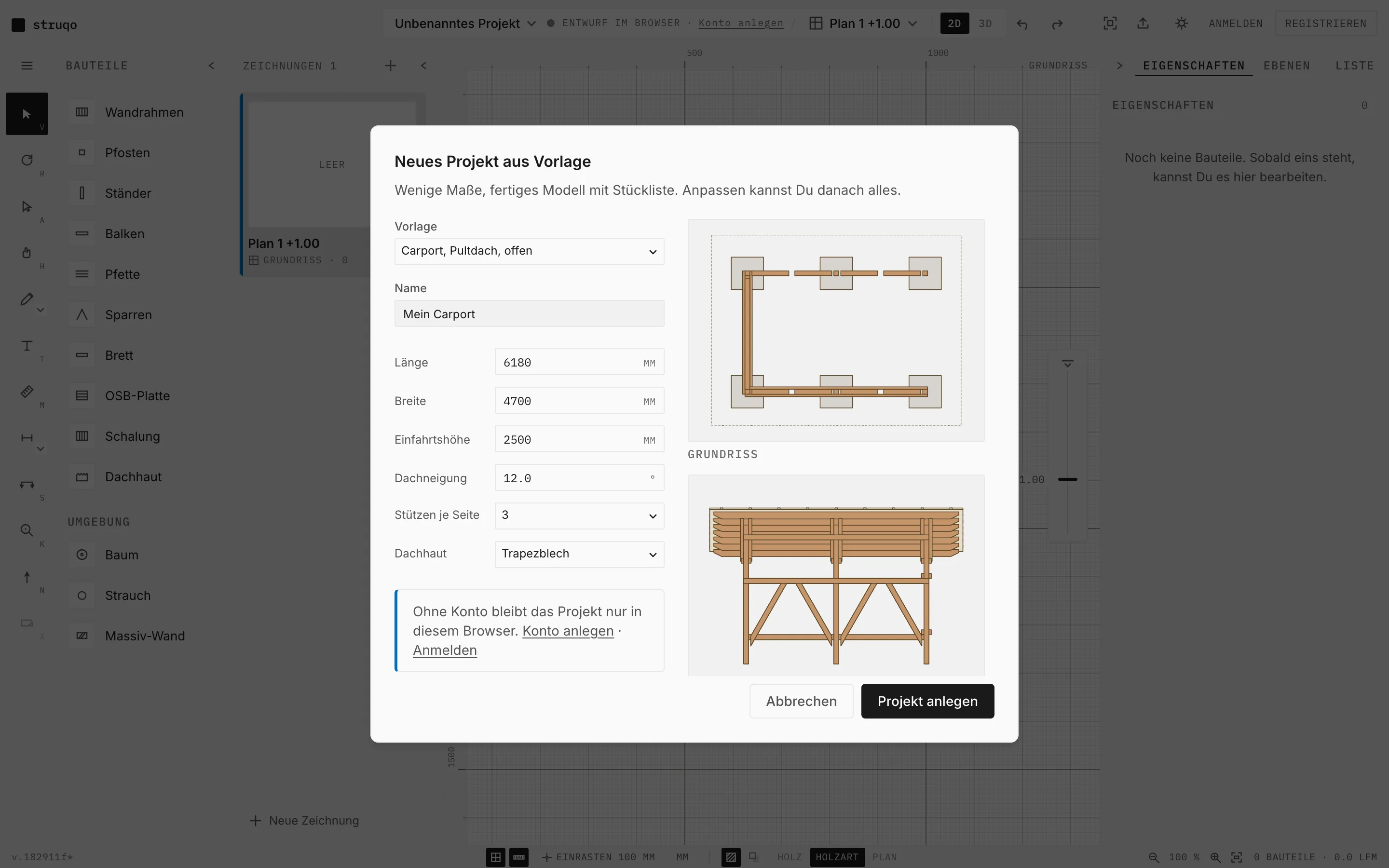The height and width of the screenshot is (868, 1389).
Task: Switch to EBENEN tab
Action: click(1286, 66)
